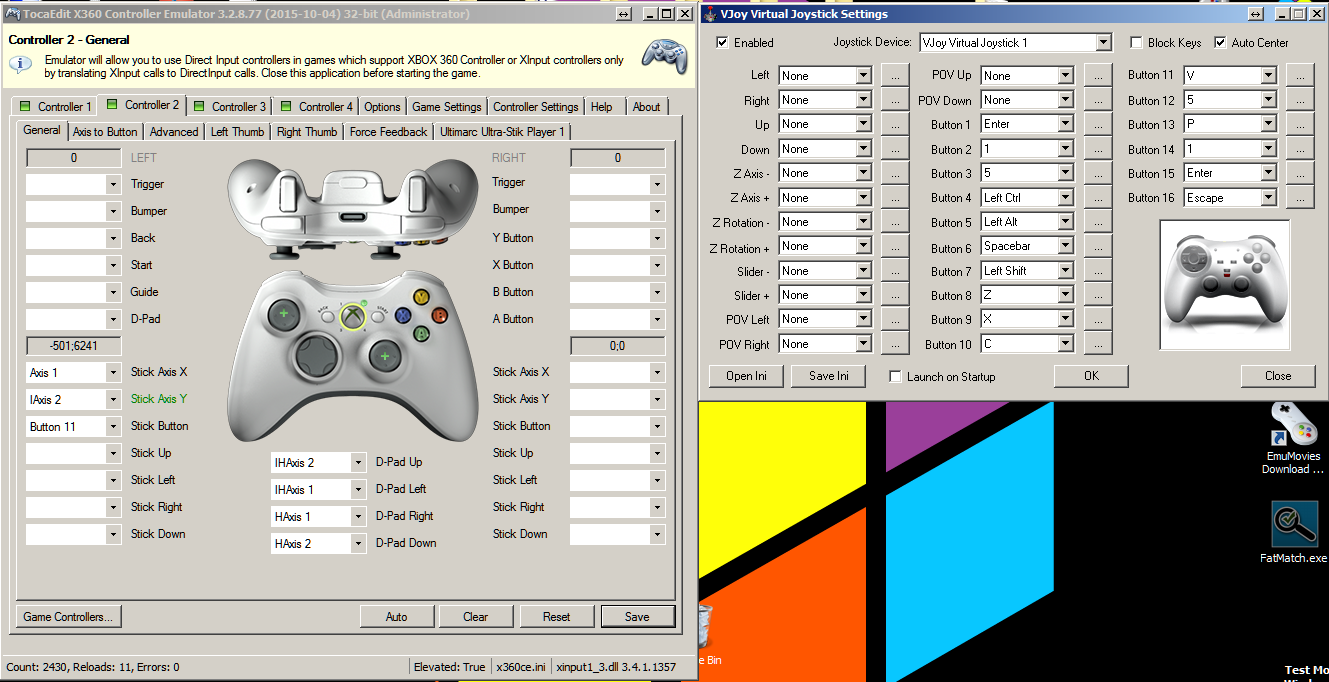Screen dimensions: 1329x682
Task: Open the left Stick Axis X dropdown
Action: click(x=112, y=373)
